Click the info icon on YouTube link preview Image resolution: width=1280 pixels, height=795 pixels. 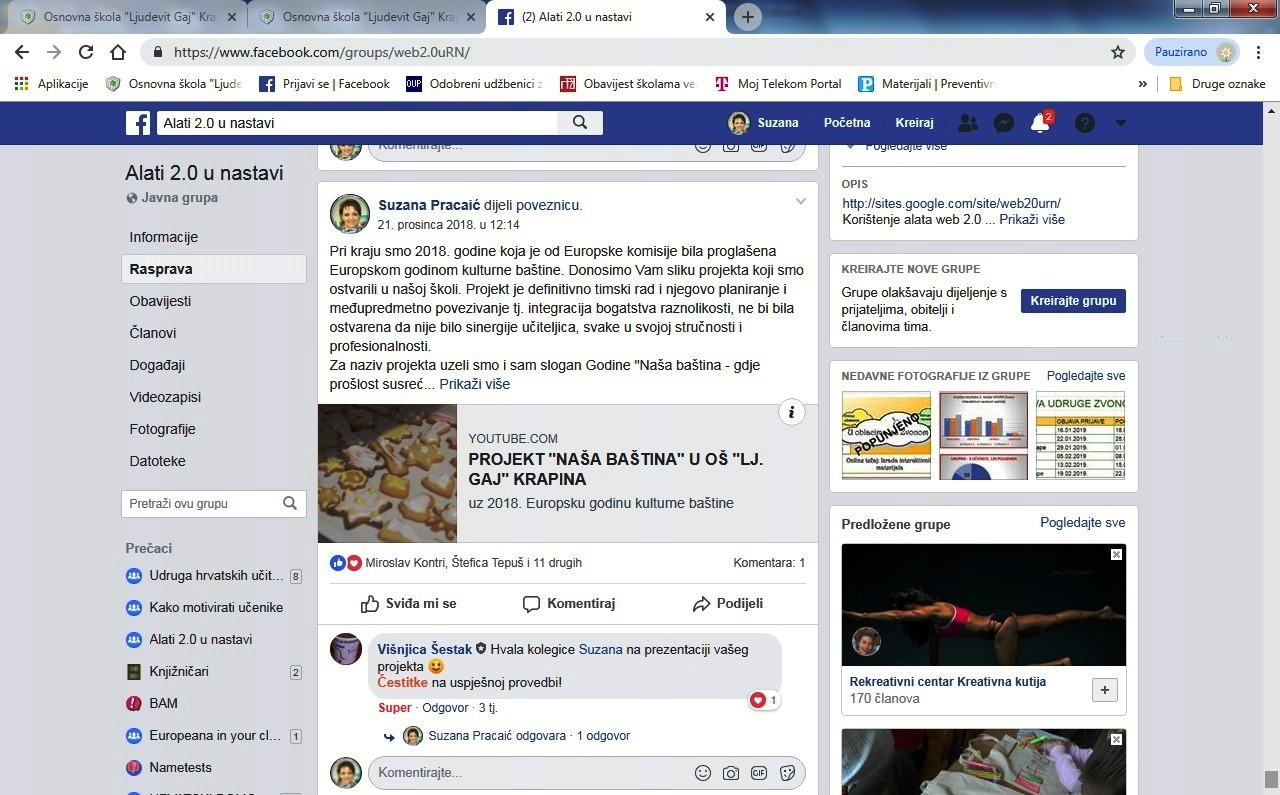point(791,412)
